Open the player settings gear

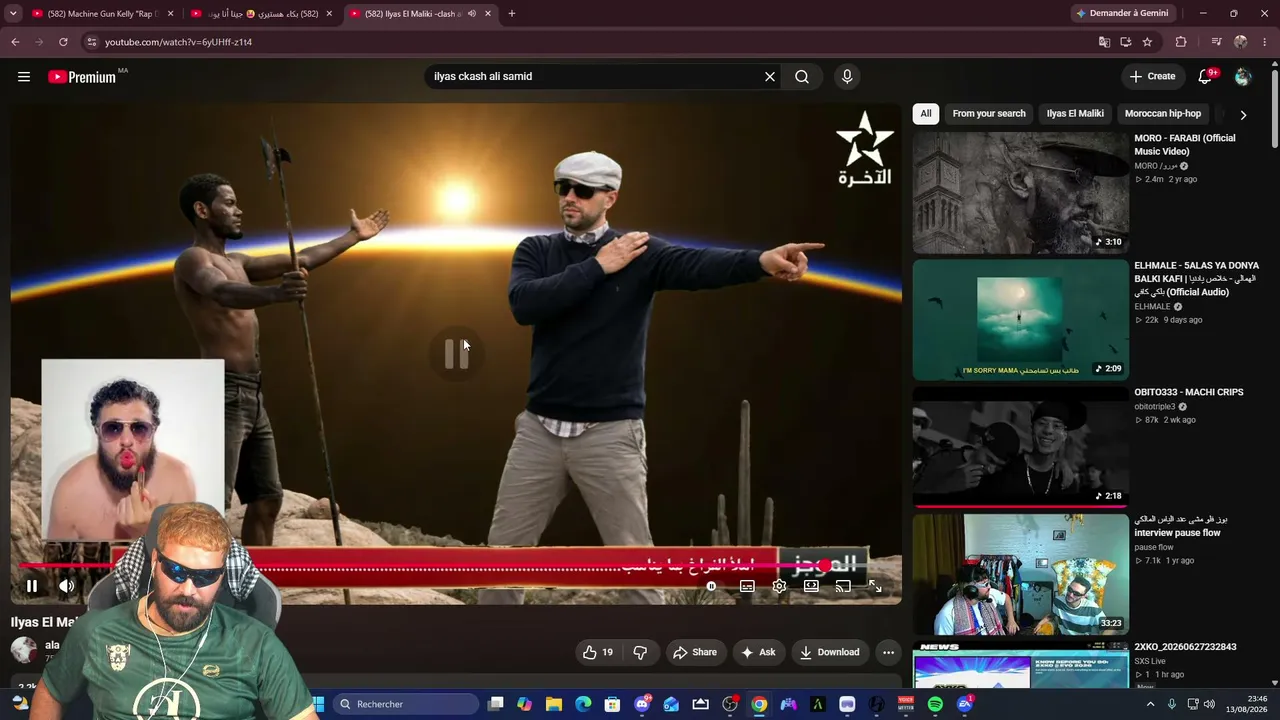pyautogui.click(x=779, y=587)
